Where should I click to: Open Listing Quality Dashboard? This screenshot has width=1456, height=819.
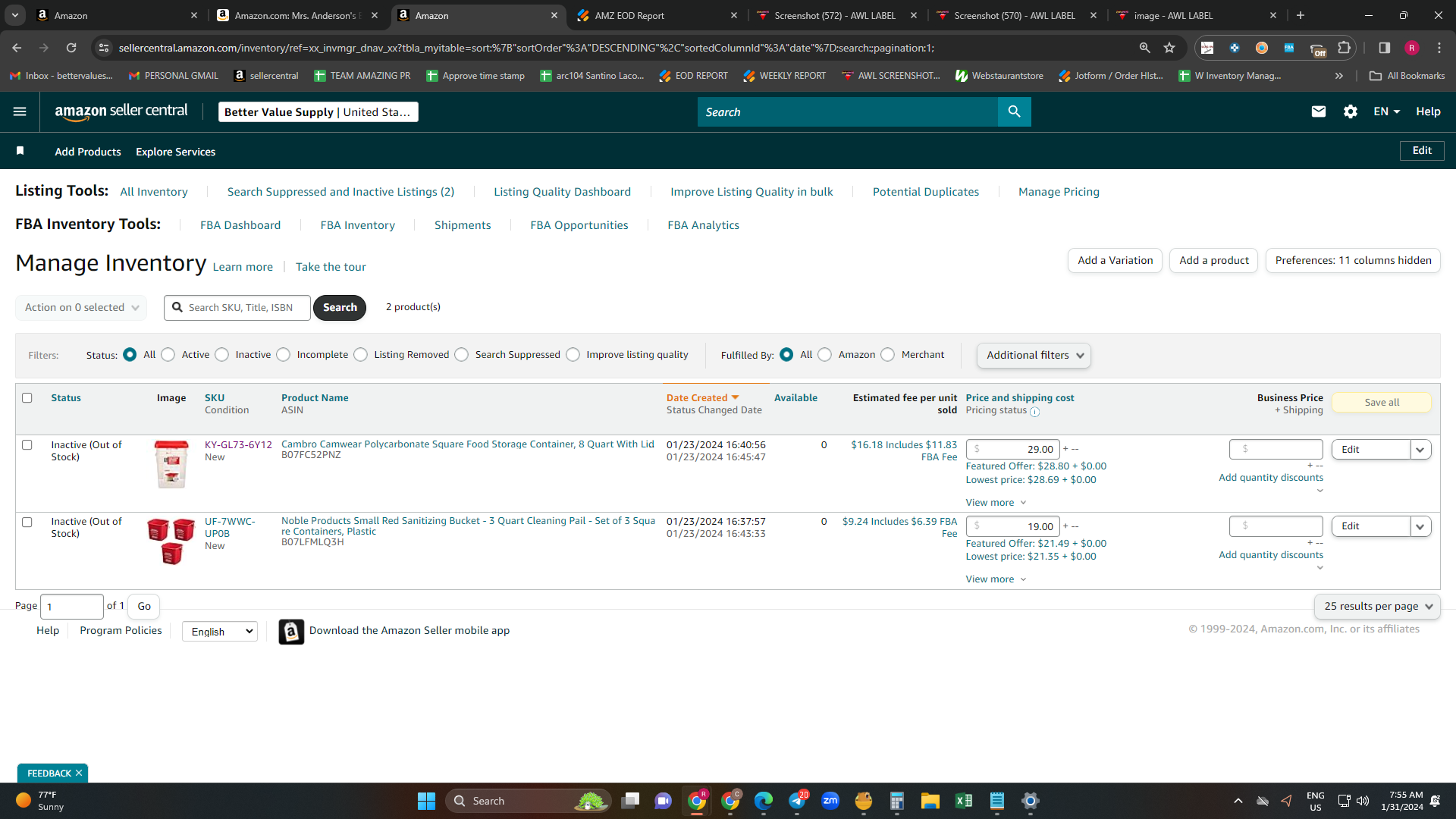pyautogui.click(x=563, y=192)
